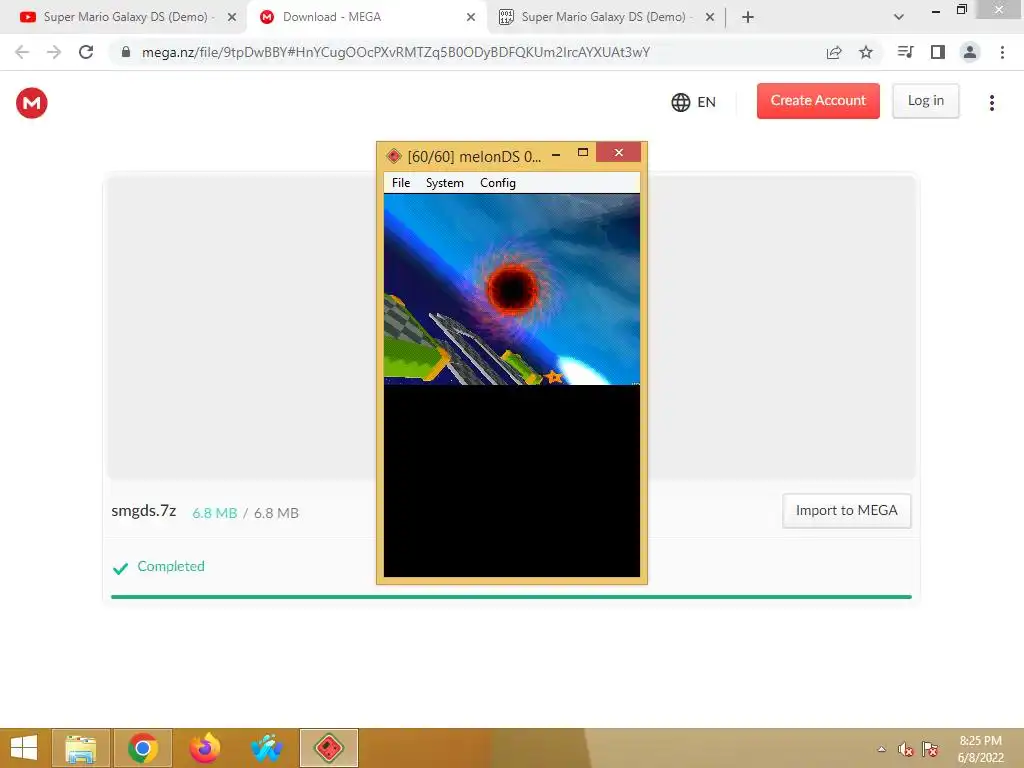This screenshot has height=768, width=1024.
Task: Click the melonDS bottom touch screen
Action: pos(511,481)
